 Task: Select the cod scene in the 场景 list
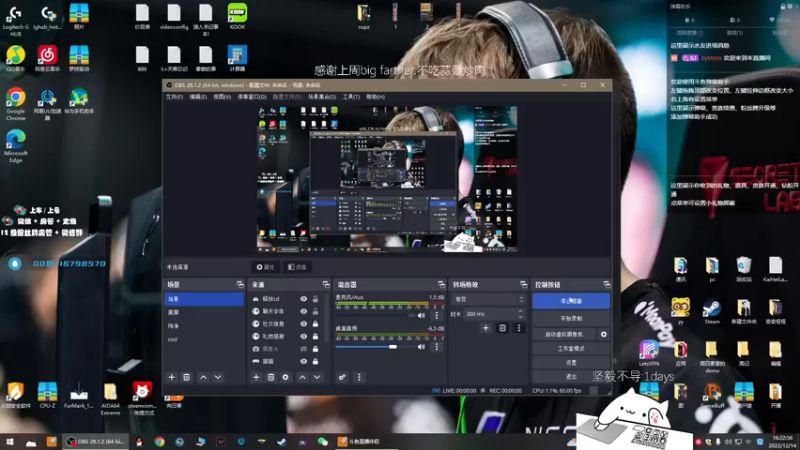204,339
